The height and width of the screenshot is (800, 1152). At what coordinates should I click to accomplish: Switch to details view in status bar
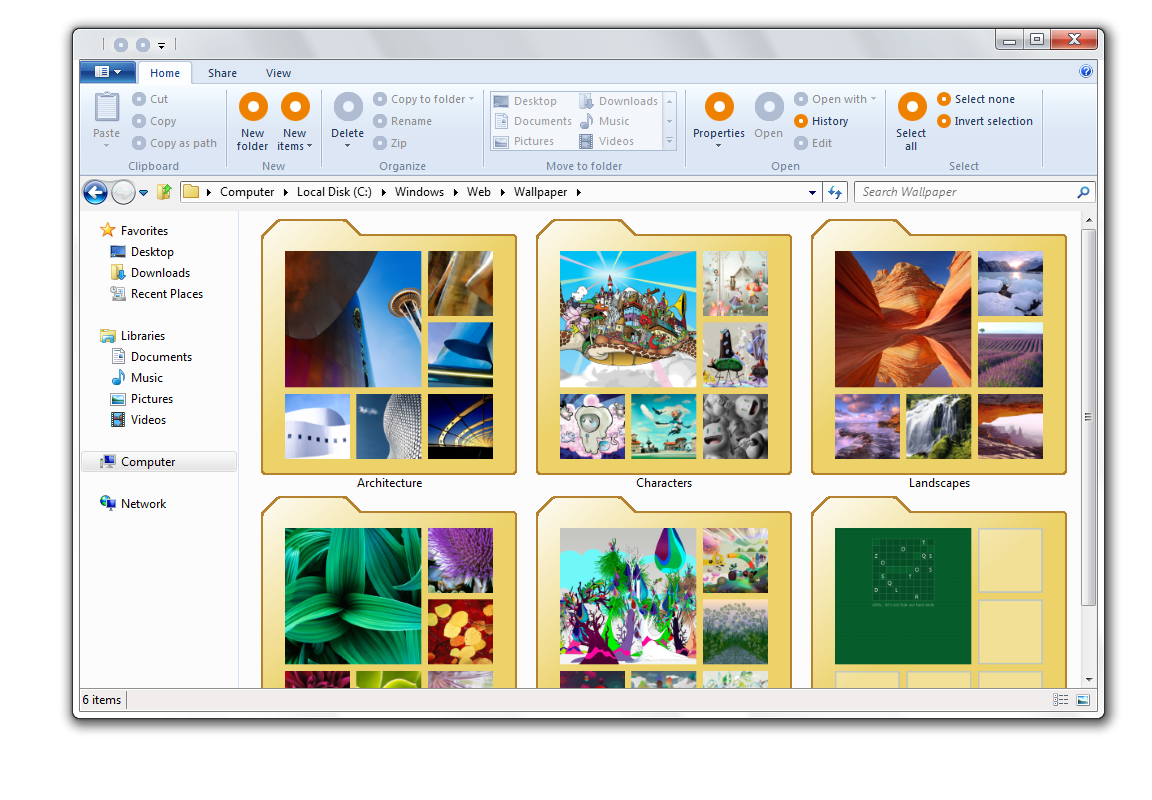(1060, 700)
